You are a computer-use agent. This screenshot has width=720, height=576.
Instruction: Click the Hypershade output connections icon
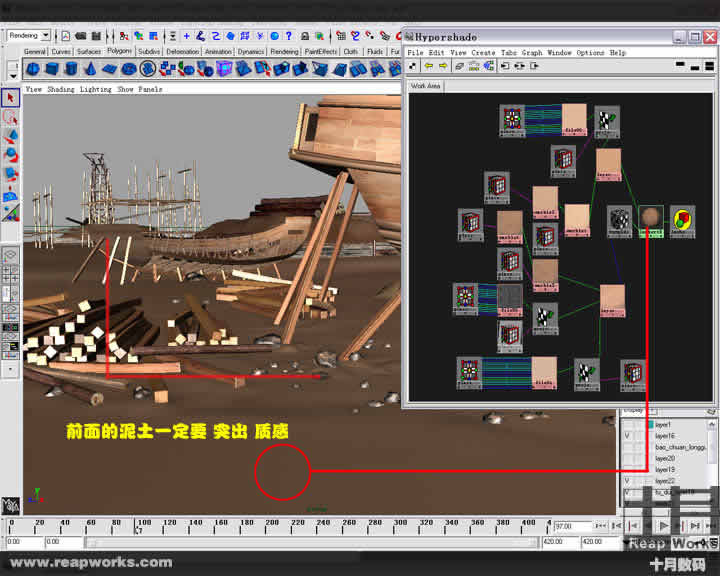tap(534, 66)
